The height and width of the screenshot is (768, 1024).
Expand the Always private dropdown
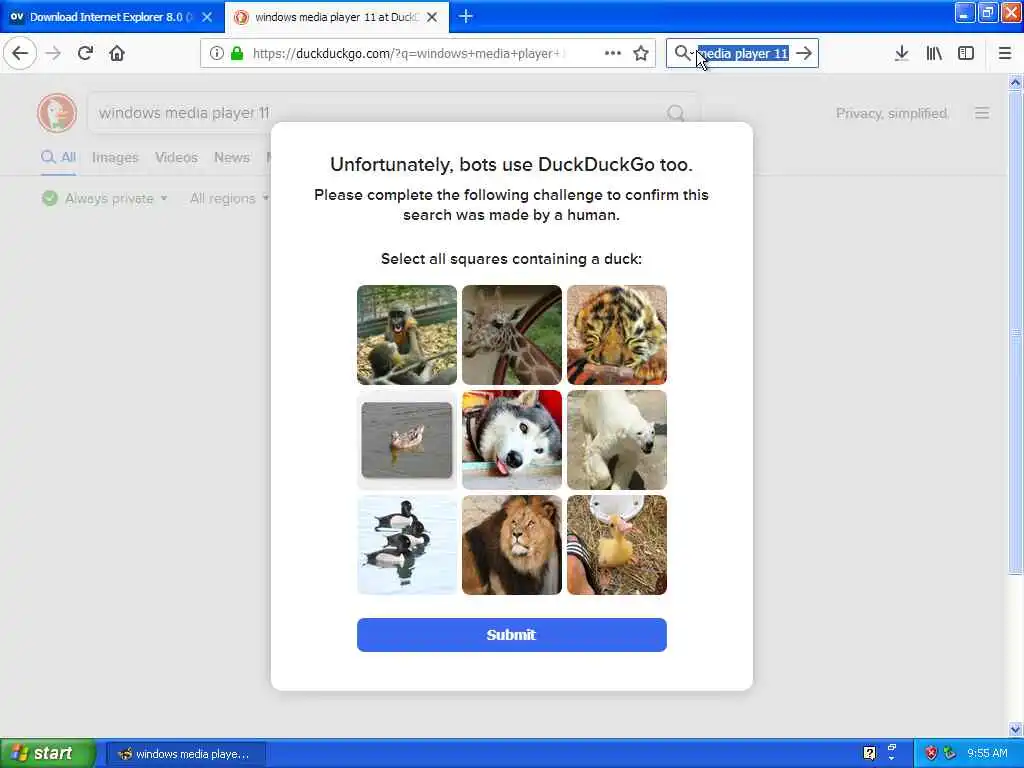[105, 198]
